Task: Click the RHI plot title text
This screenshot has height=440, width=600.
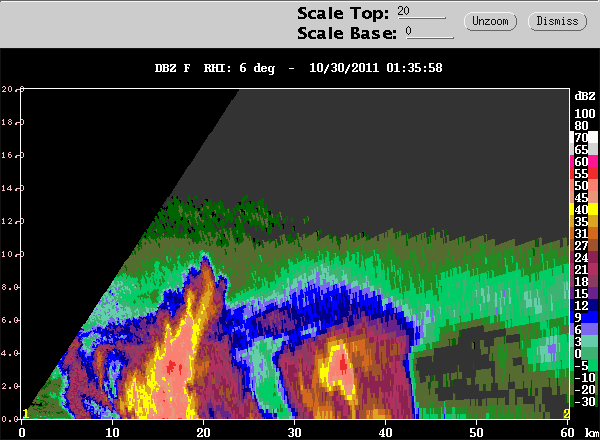Action: [298, 68]
